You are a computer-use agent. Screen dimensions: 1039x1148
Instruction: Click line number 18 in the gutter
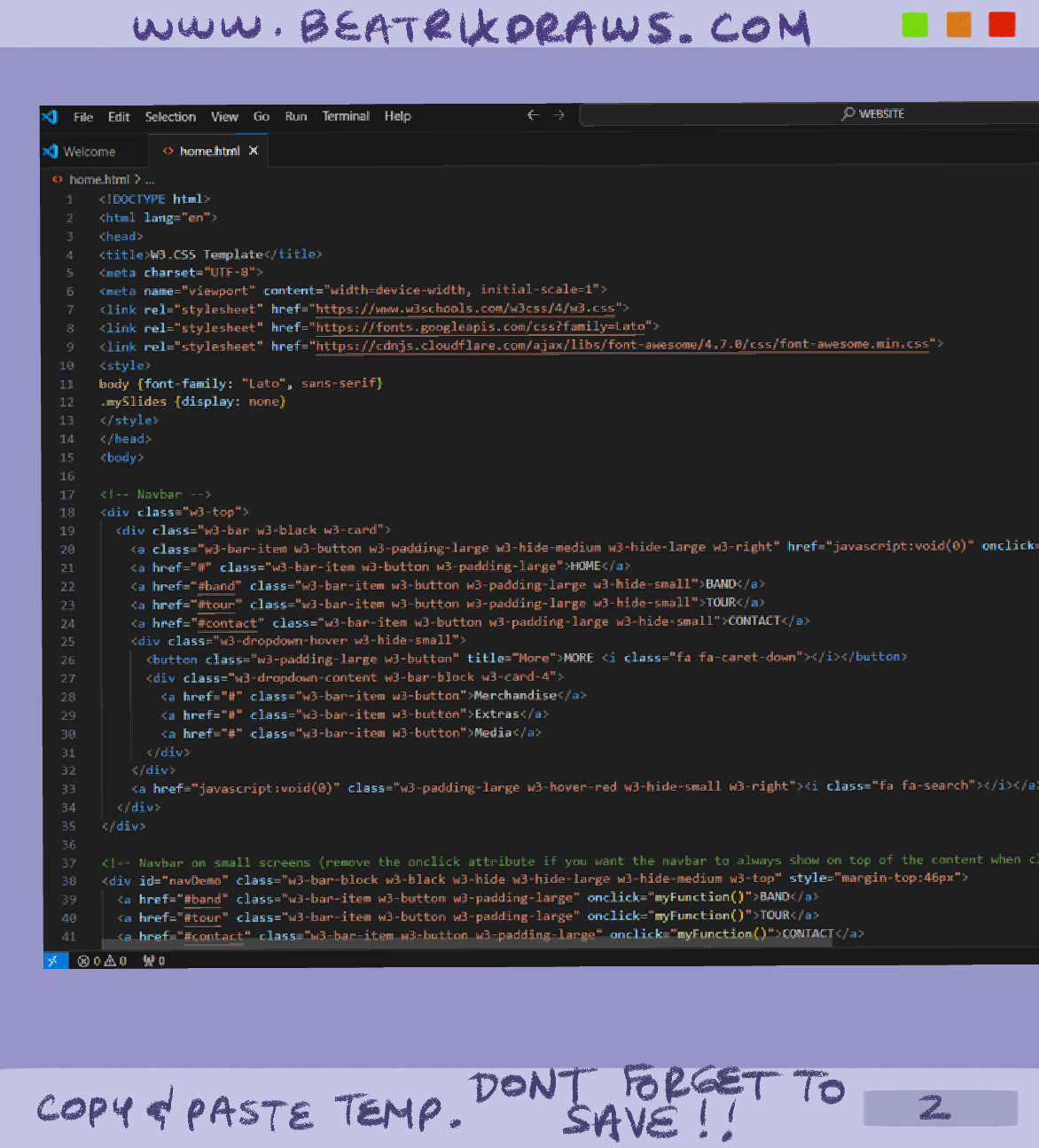[x=67, y=512]
